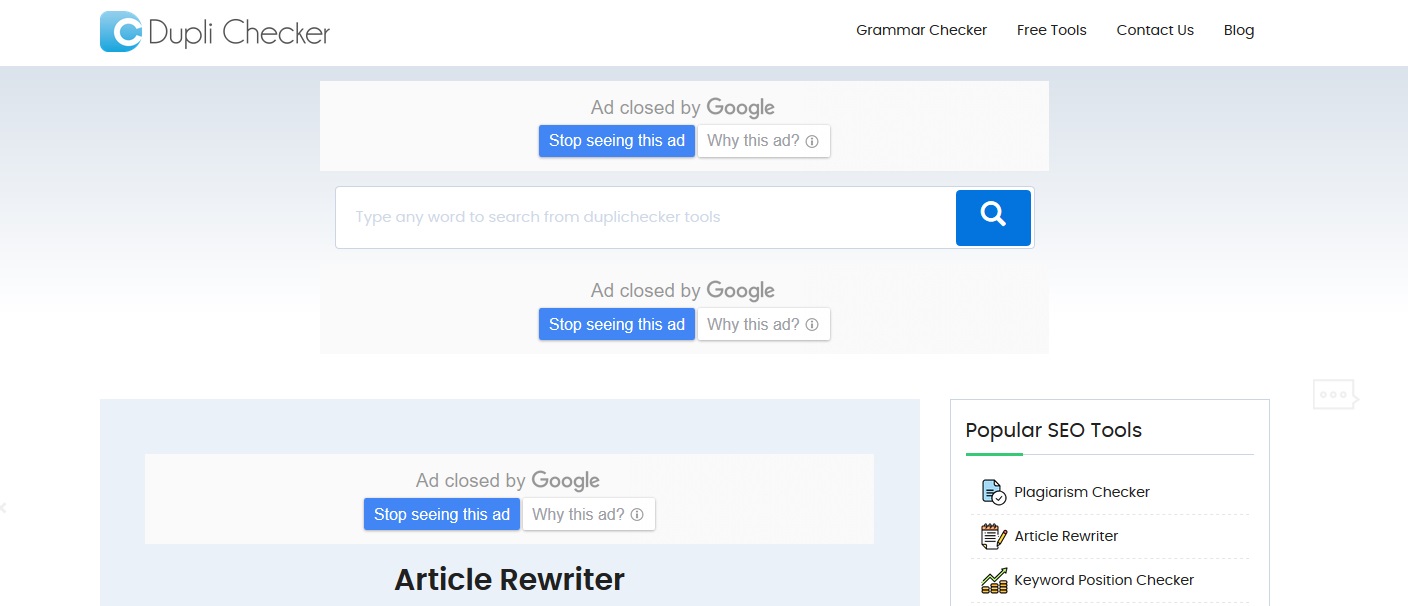Click Stop seeing this ad below search bar

point(617,324)
